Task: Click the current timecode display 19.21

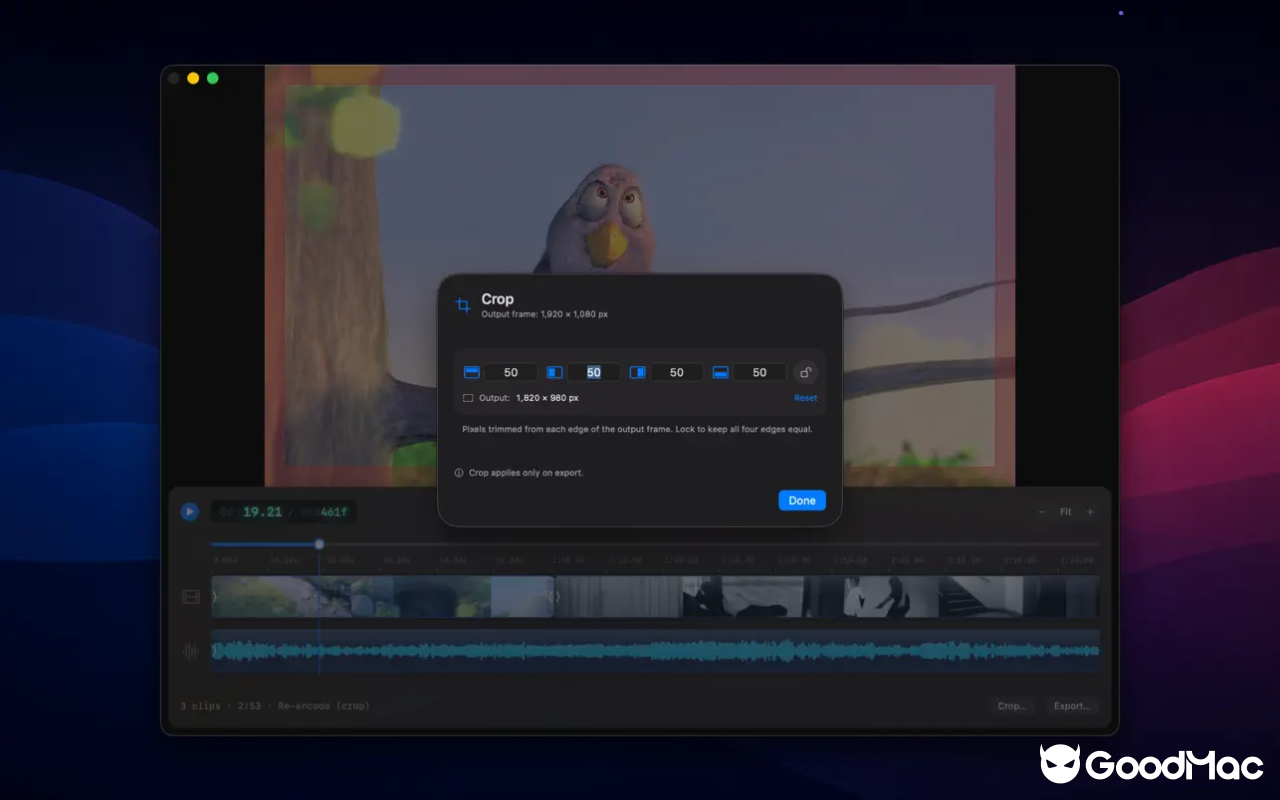Action: point(263,512)
